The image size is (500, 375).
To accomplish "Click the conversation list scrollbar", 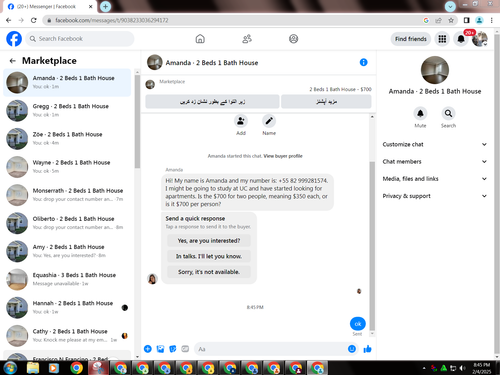I will click(x=137, y=122).
